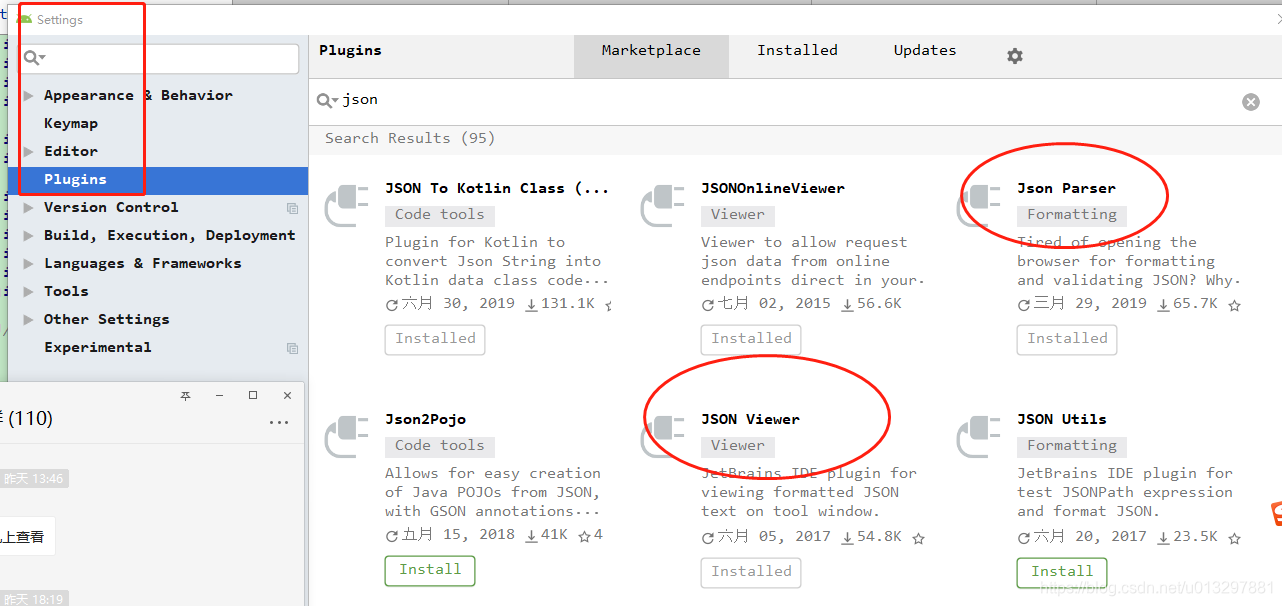The width and height of the screenshot is (1282, 606).
Task: Install the JSON Utils plugin
Action: [x=1062, y=572]
